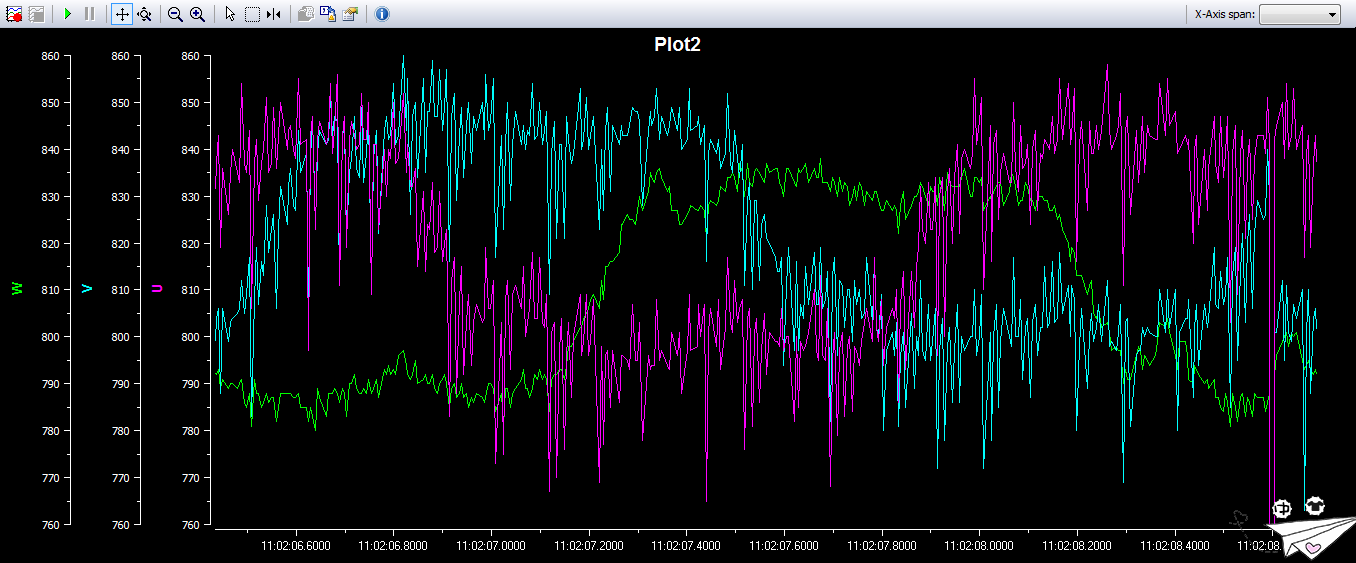Click the cyan V axis label
This screenshot has height=563, width=1356.
(87, 289)
